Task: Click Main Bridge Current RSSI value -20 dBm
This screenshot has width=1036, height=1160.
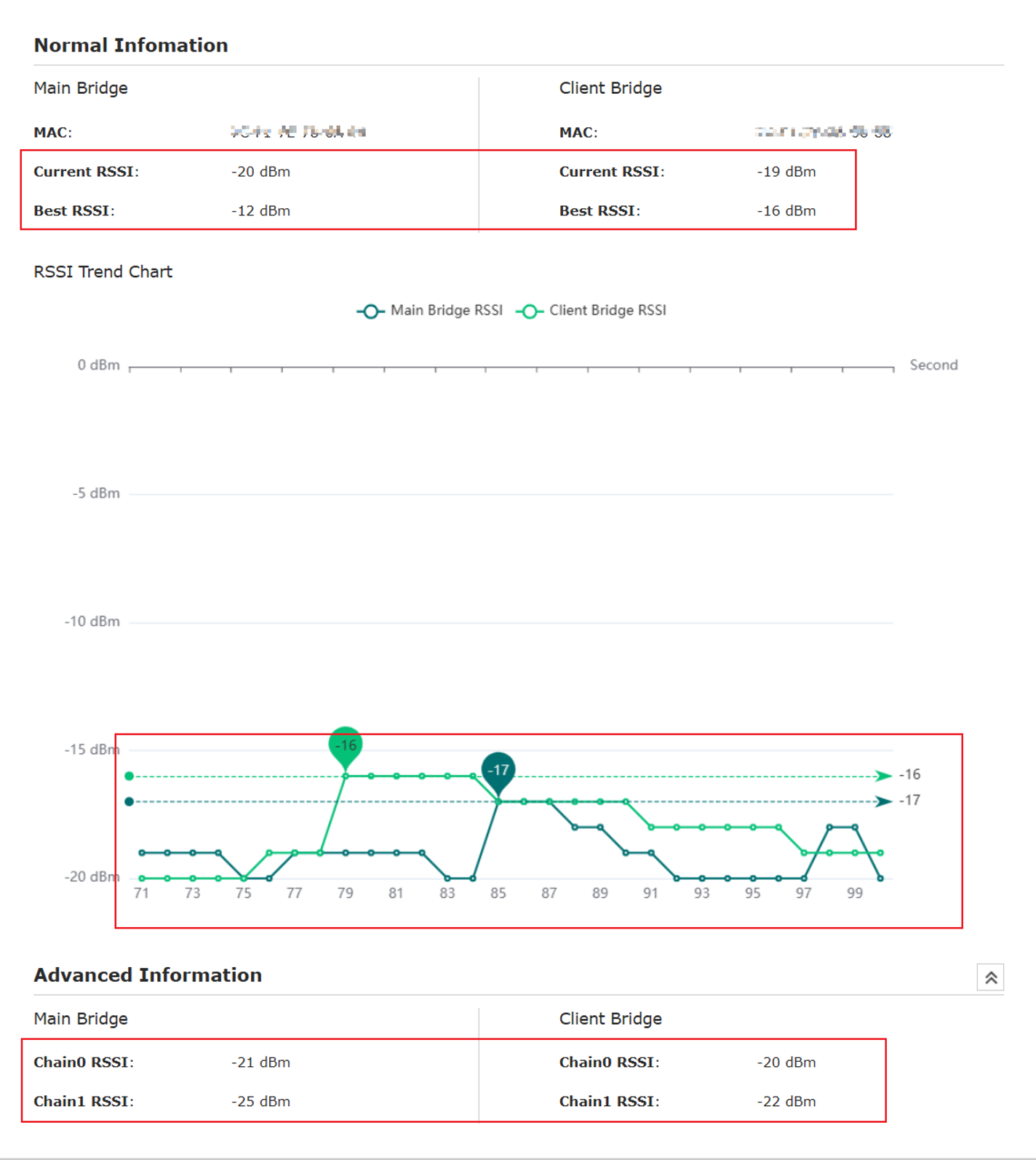Action: point(261,172)
